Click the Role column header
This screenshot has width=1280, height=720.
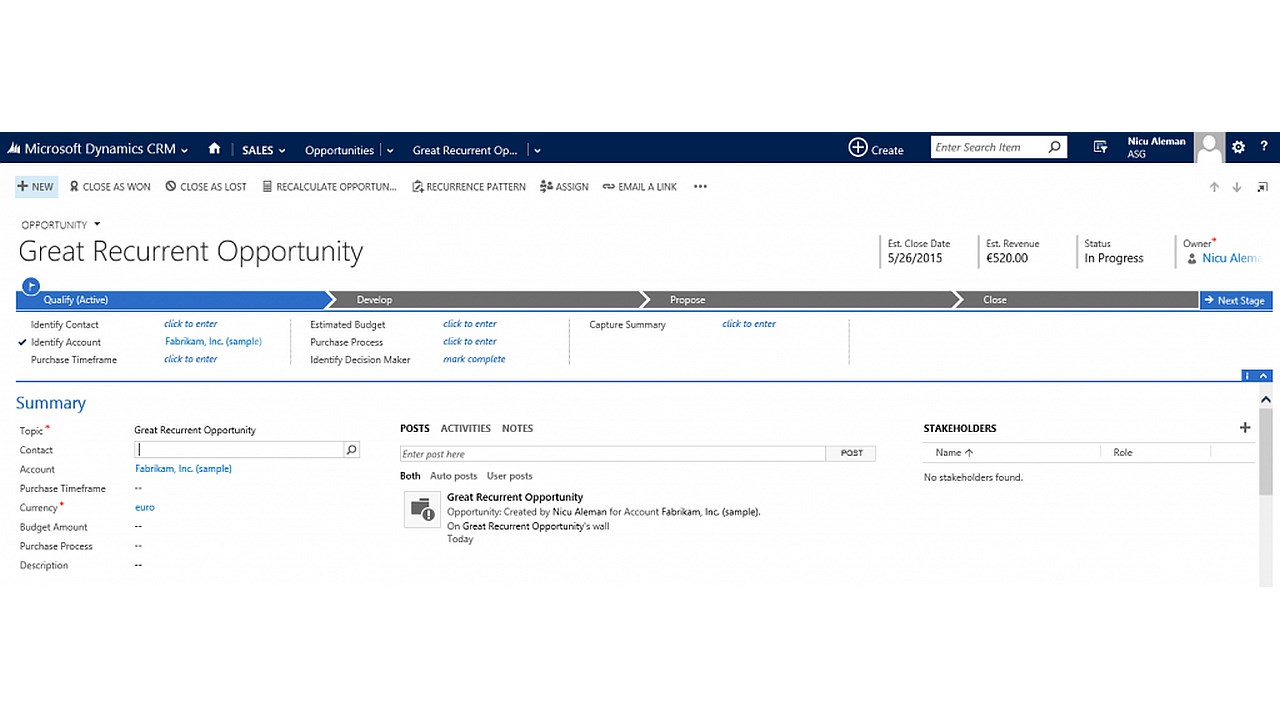1123,452
